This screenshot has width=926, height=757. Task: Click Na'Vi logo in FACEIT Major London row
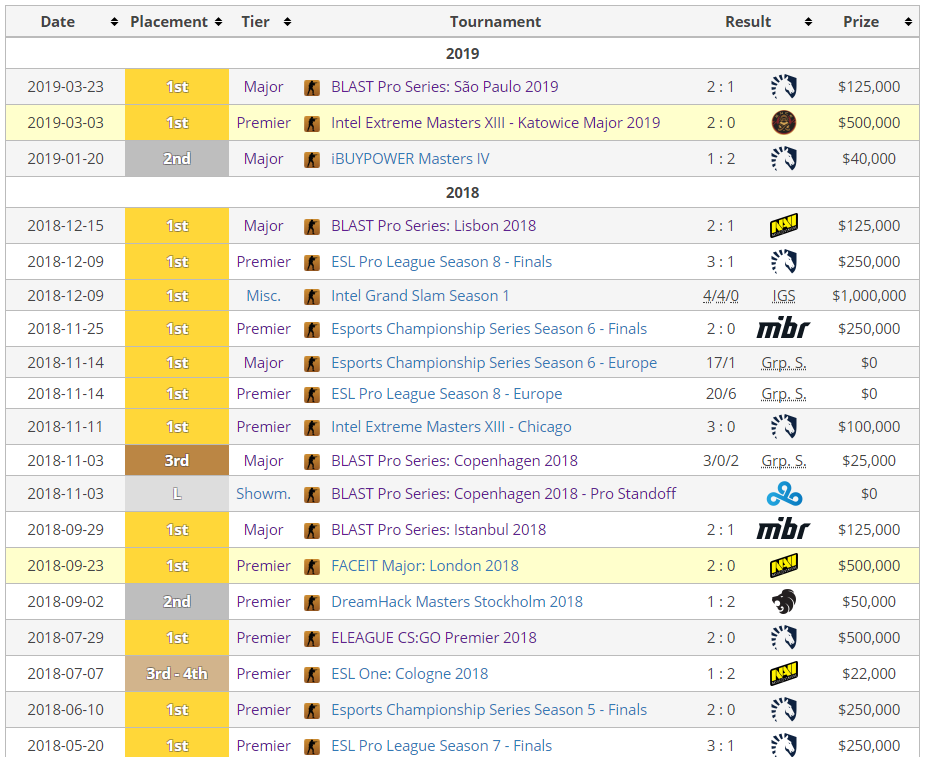[x=784, y=566]
